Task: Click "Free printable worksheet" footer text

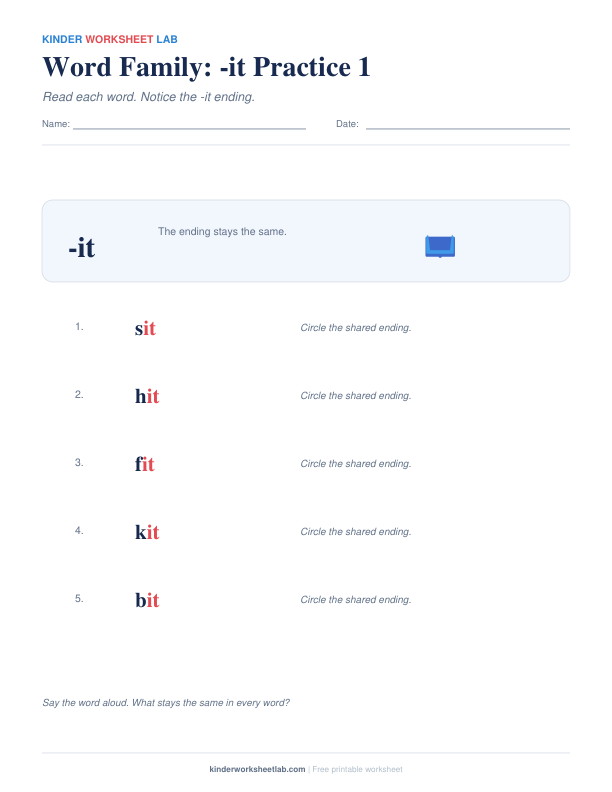Action: (x=358, y=769)
